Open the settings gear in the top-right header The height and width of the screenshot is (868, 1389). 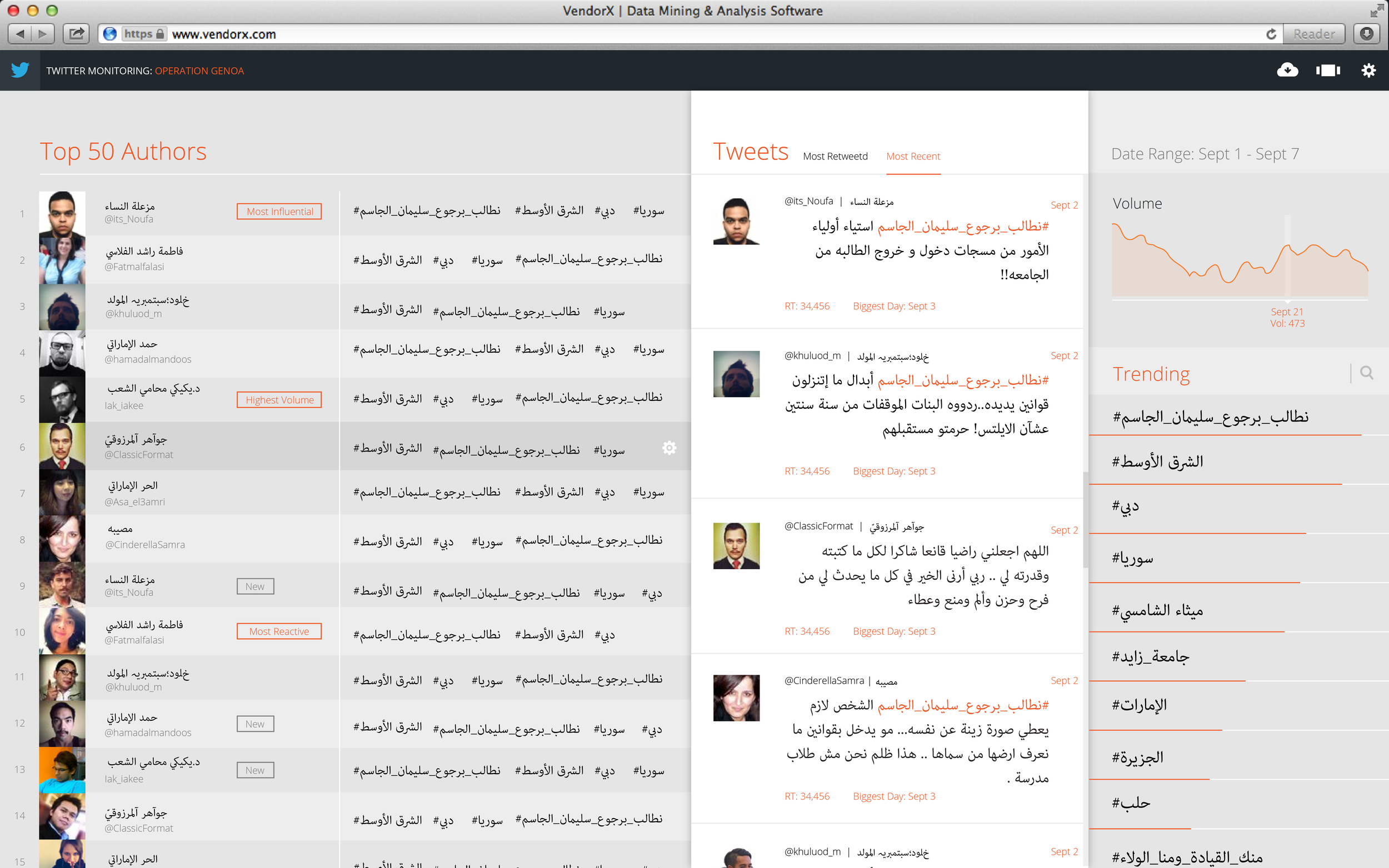[x=1368, y=70]
